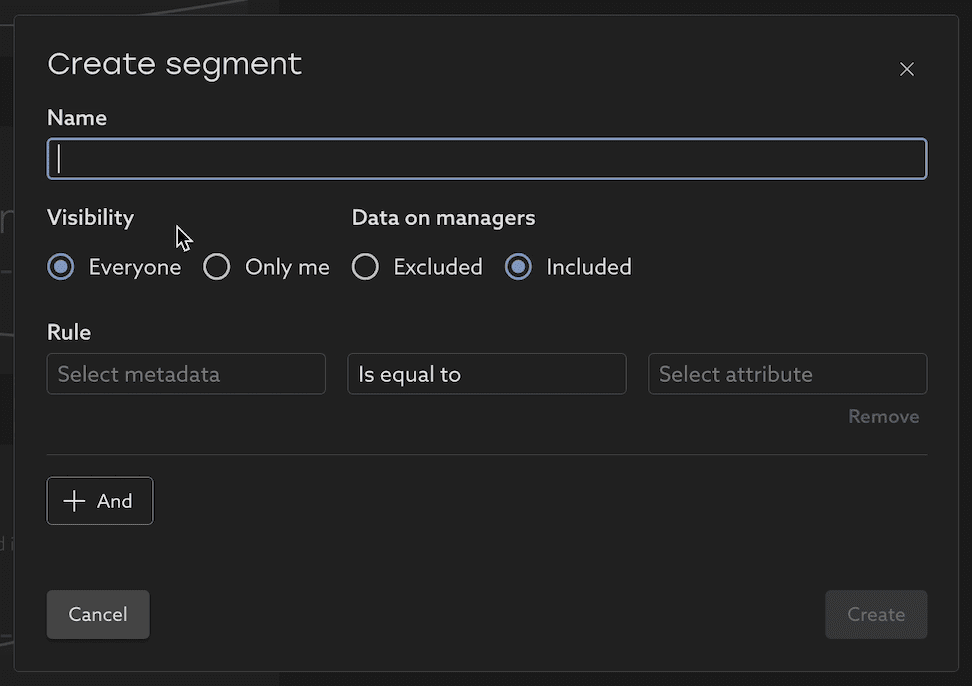Open the Select attribute dropdown
The image size is (972, 686).
[787, 374]
